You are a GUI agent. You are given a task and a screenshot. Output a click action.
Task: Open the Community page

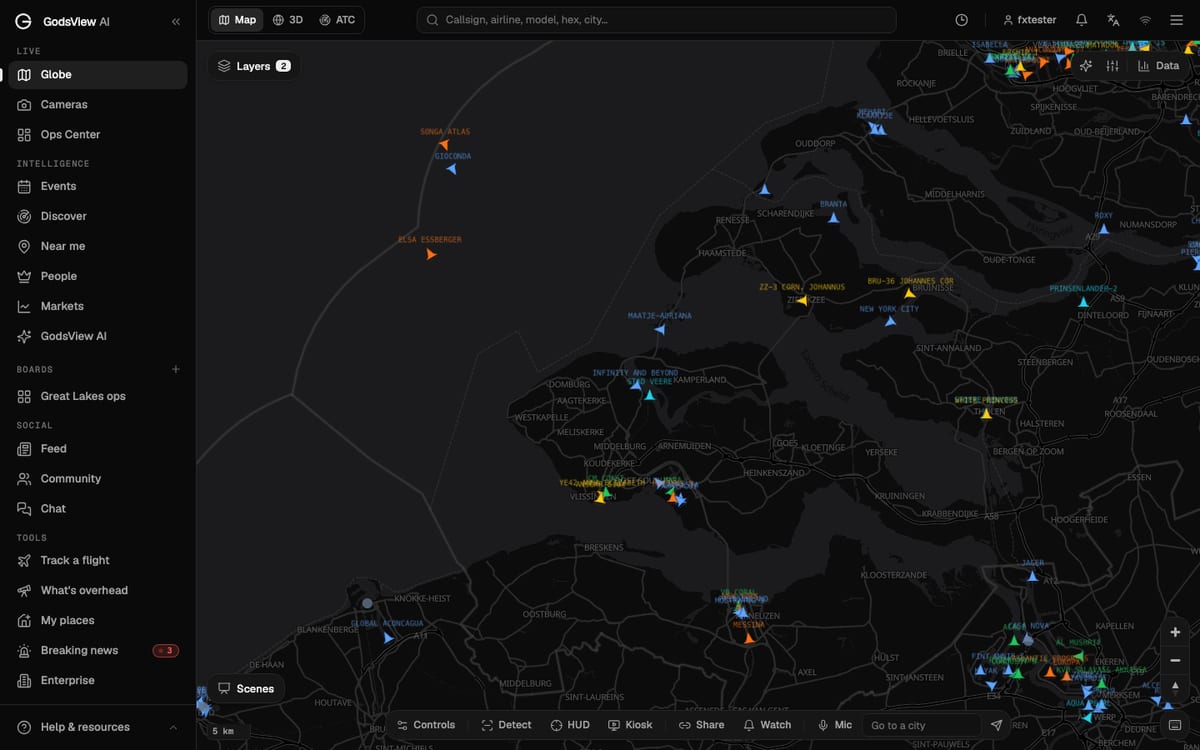tap(98, 479)
